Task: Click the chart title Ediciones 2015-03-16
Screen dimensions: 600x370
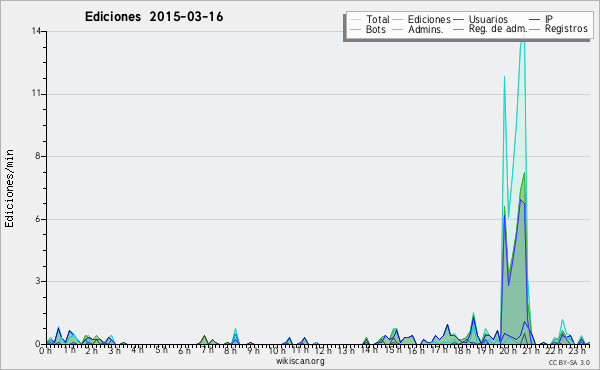Action: (x=154, y=17)
